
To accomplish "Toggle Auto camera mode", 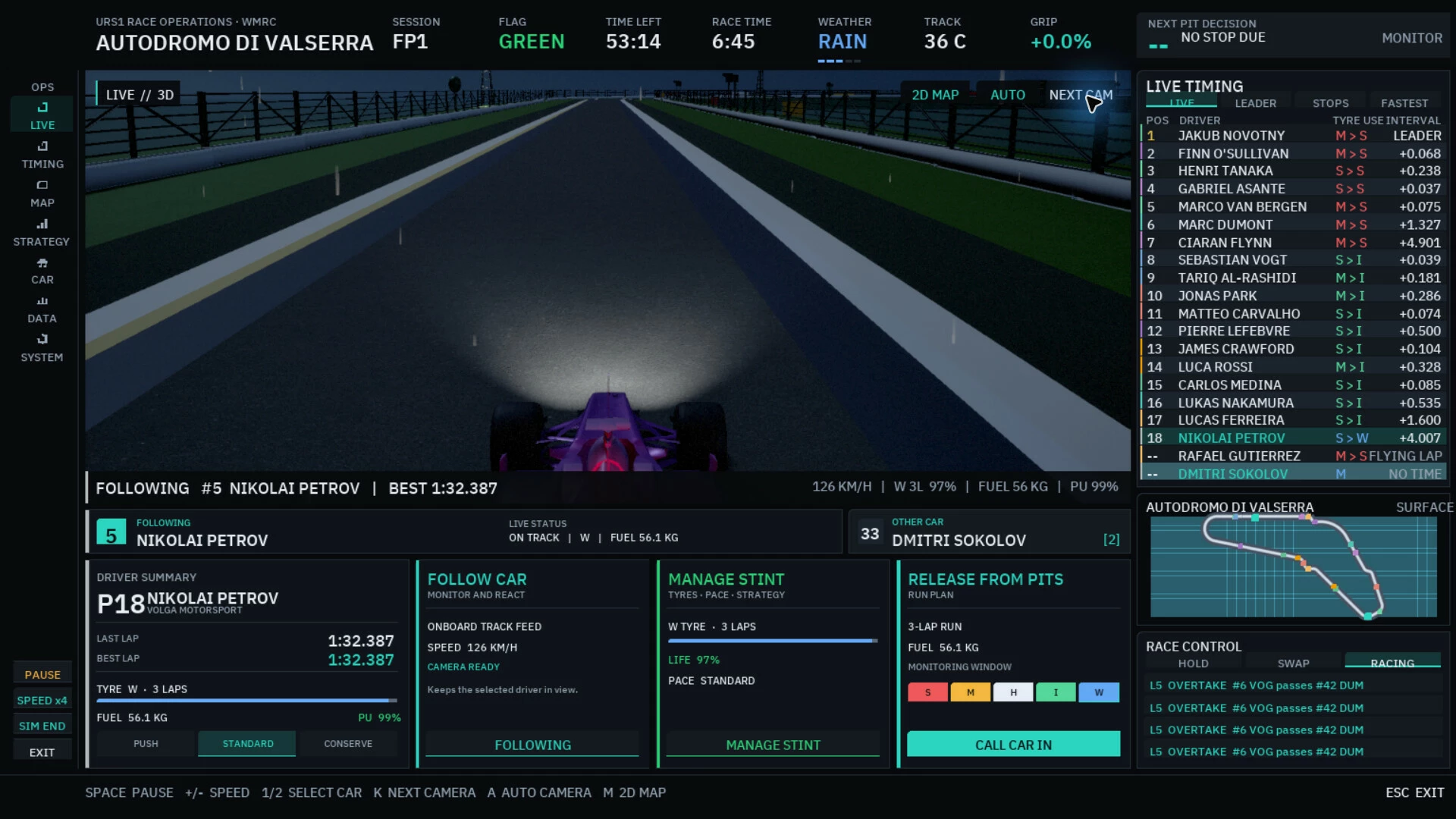I will (x=1007, y=95).
